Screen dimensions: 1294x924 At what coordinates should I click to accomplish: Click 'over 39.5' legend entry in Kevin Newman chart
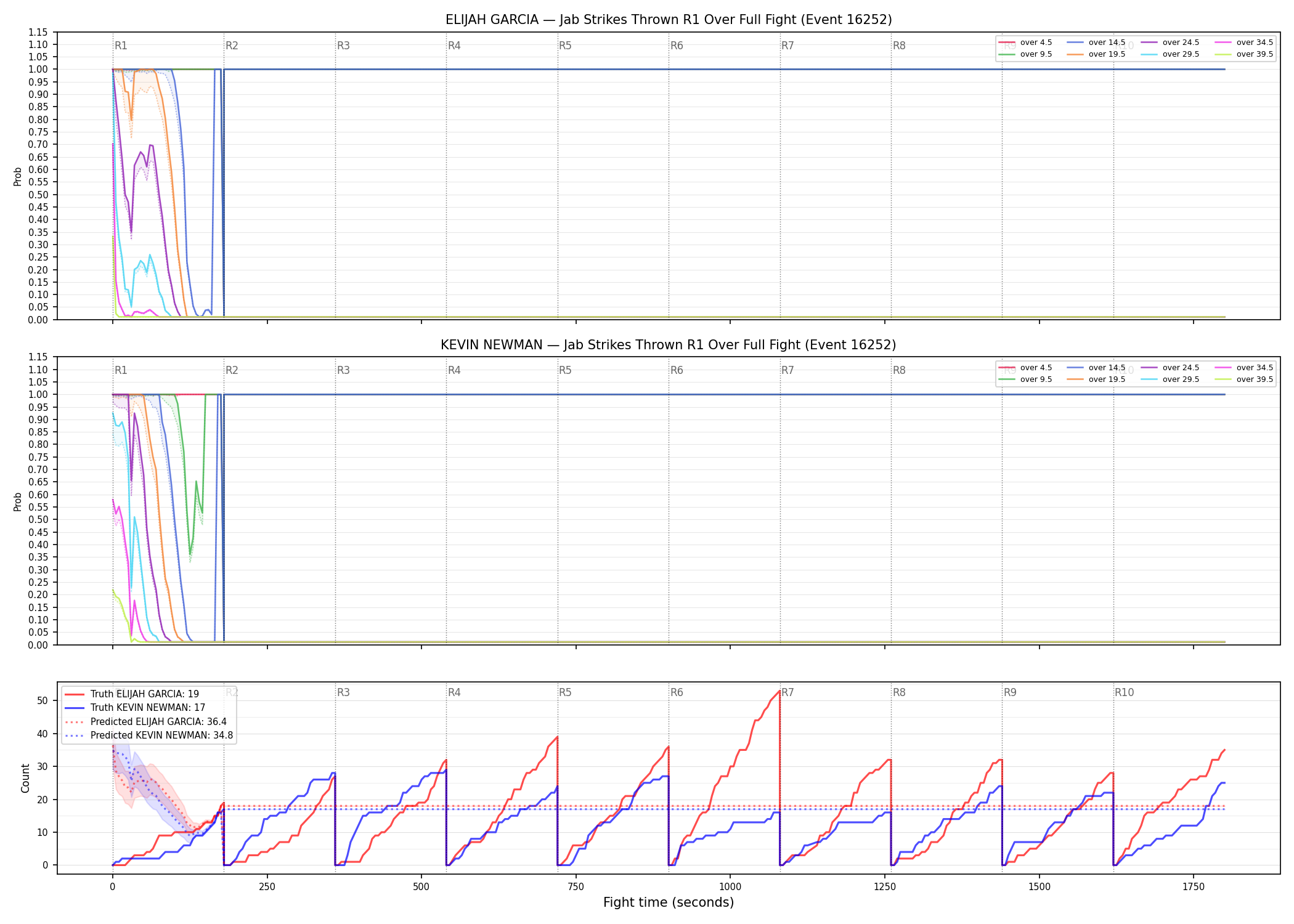click(x=1244, y=379)
